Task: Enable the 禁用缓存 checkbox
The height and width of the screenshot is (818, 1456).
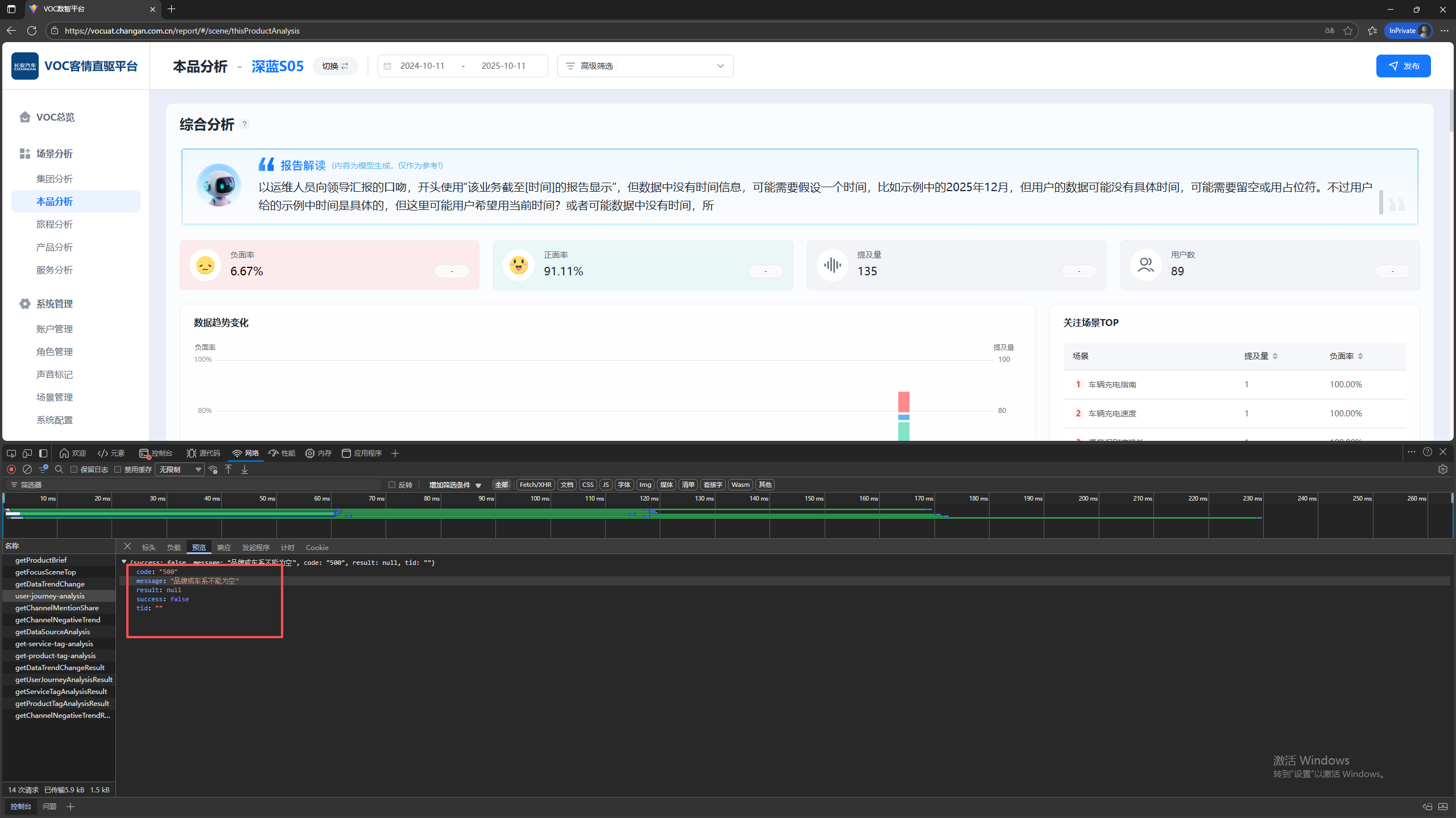Action: click(x=118, y=469)
